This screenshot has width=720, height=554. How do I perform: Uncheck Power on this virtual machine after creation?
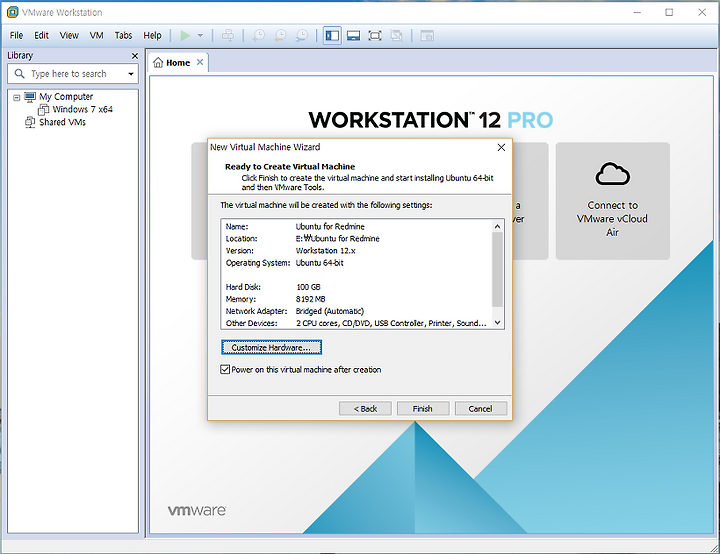[225, 369]
